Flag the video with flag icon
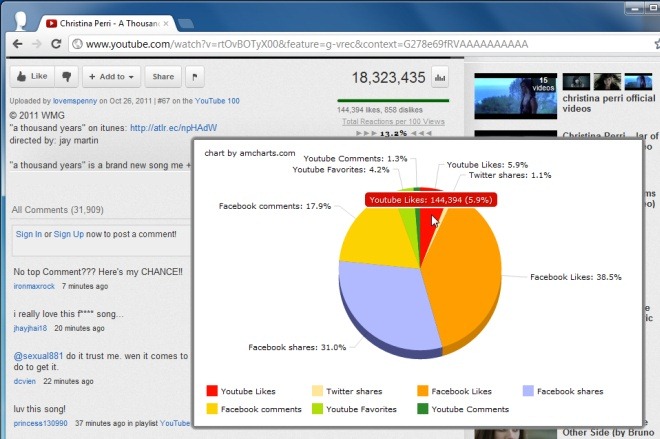 pyautogui.click(x=194, y=77)
